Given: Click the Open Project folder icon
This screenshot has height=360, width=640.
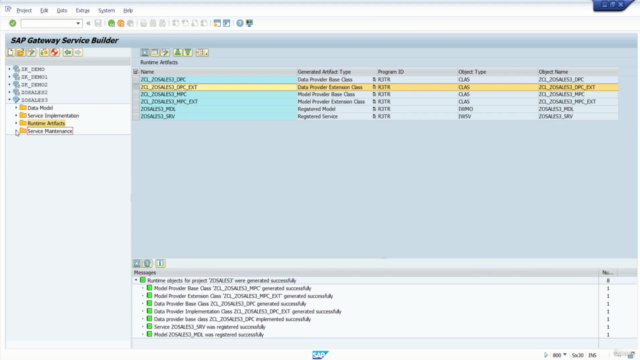Looking at the screenshot, I should pyautogui.click(x=20, y=52).
